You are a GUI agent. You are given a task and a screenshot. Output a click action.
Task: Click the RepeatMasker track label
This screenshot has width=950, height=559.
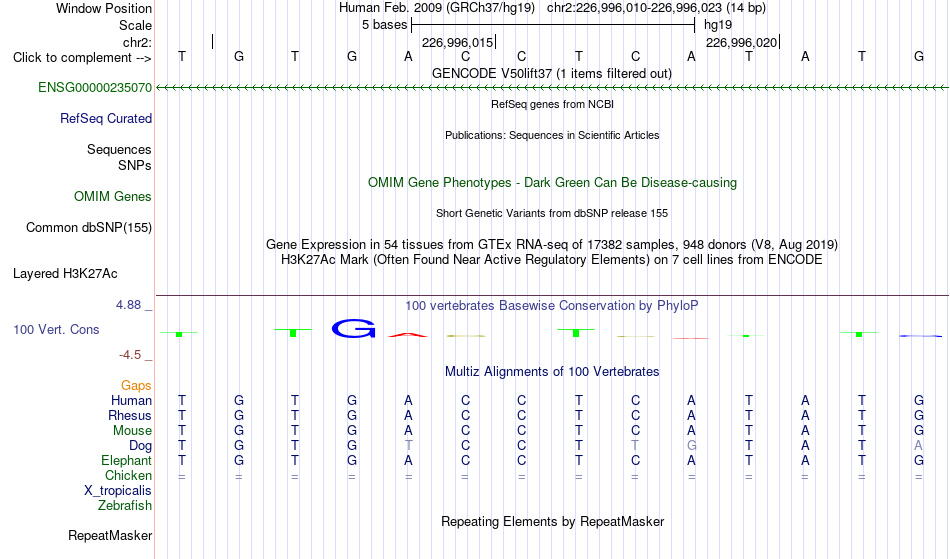point(110,536)
